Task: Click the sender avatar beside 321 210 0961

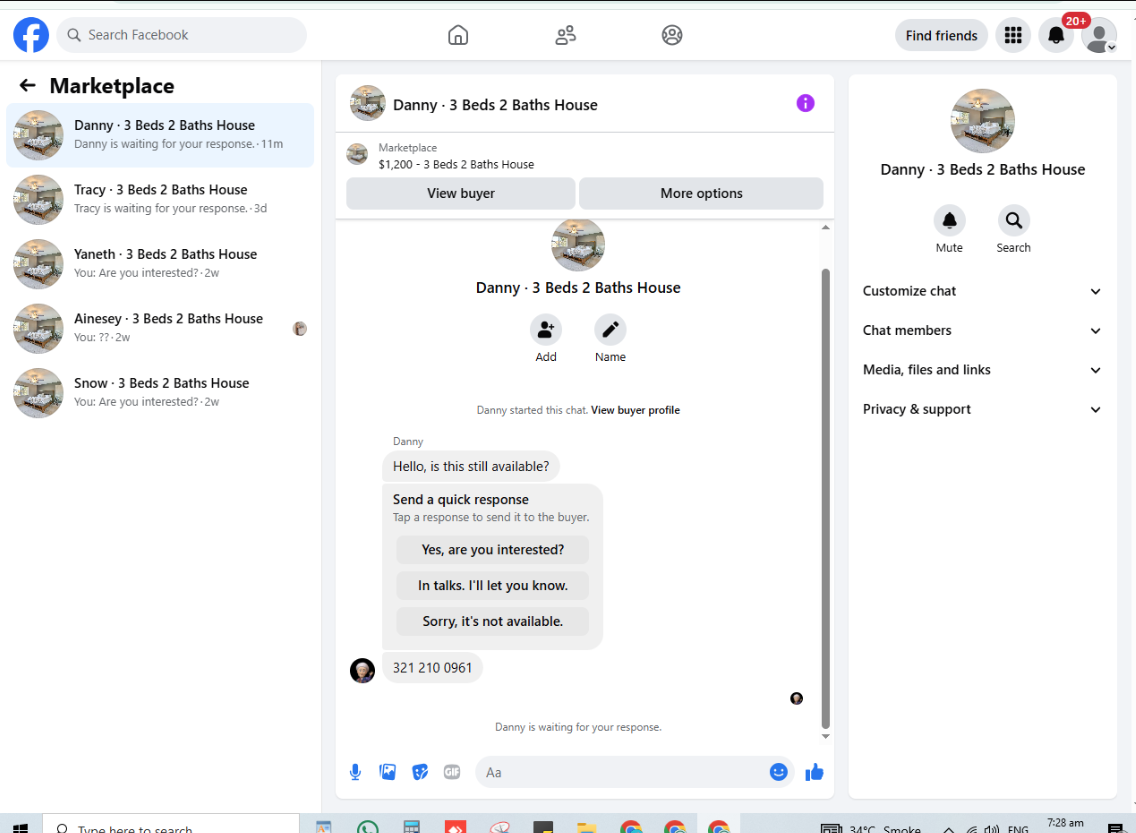Action: 362,671
